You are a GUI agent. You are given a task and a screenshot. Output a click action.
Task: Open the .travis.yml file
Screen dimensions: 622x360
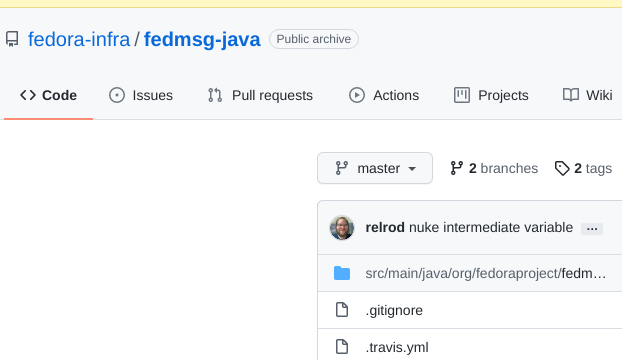point(397,347)
